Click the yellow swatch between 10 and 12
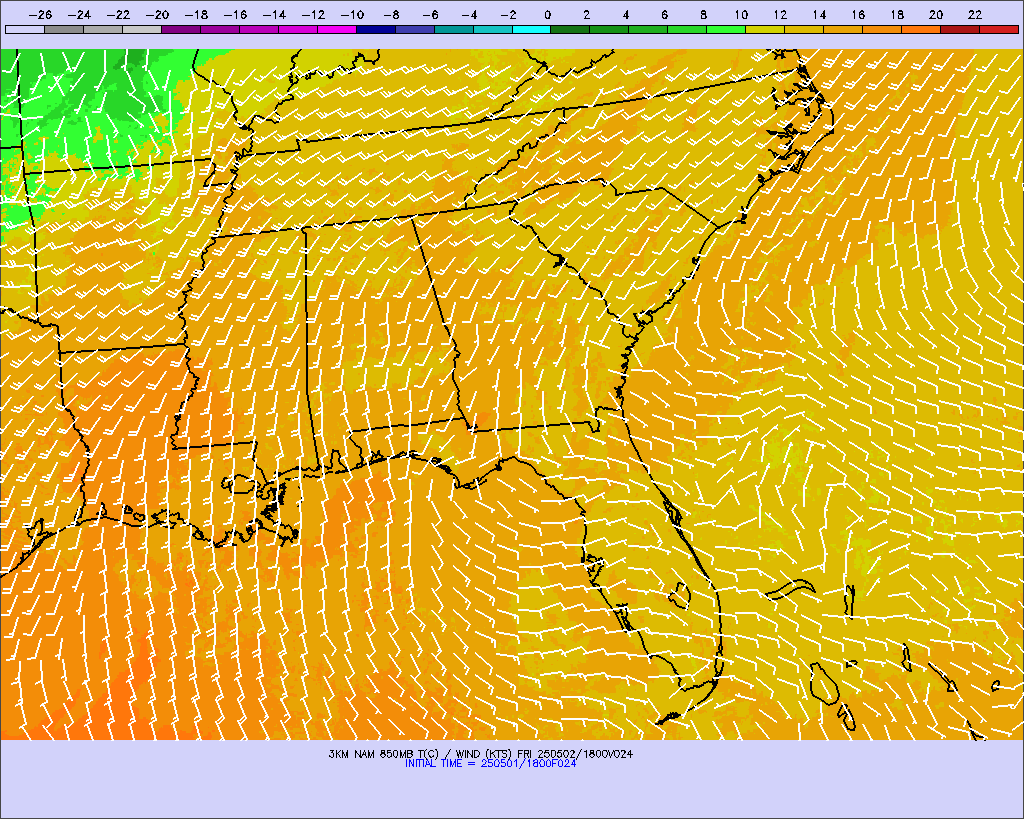The image size is (1024, 819). [765, 29]
